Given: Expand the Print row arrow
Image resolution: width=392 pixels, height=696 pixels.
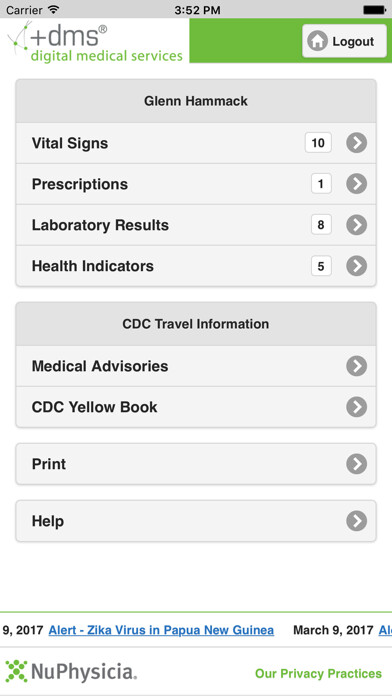Looking at the screenshot, I should (356, 464).
